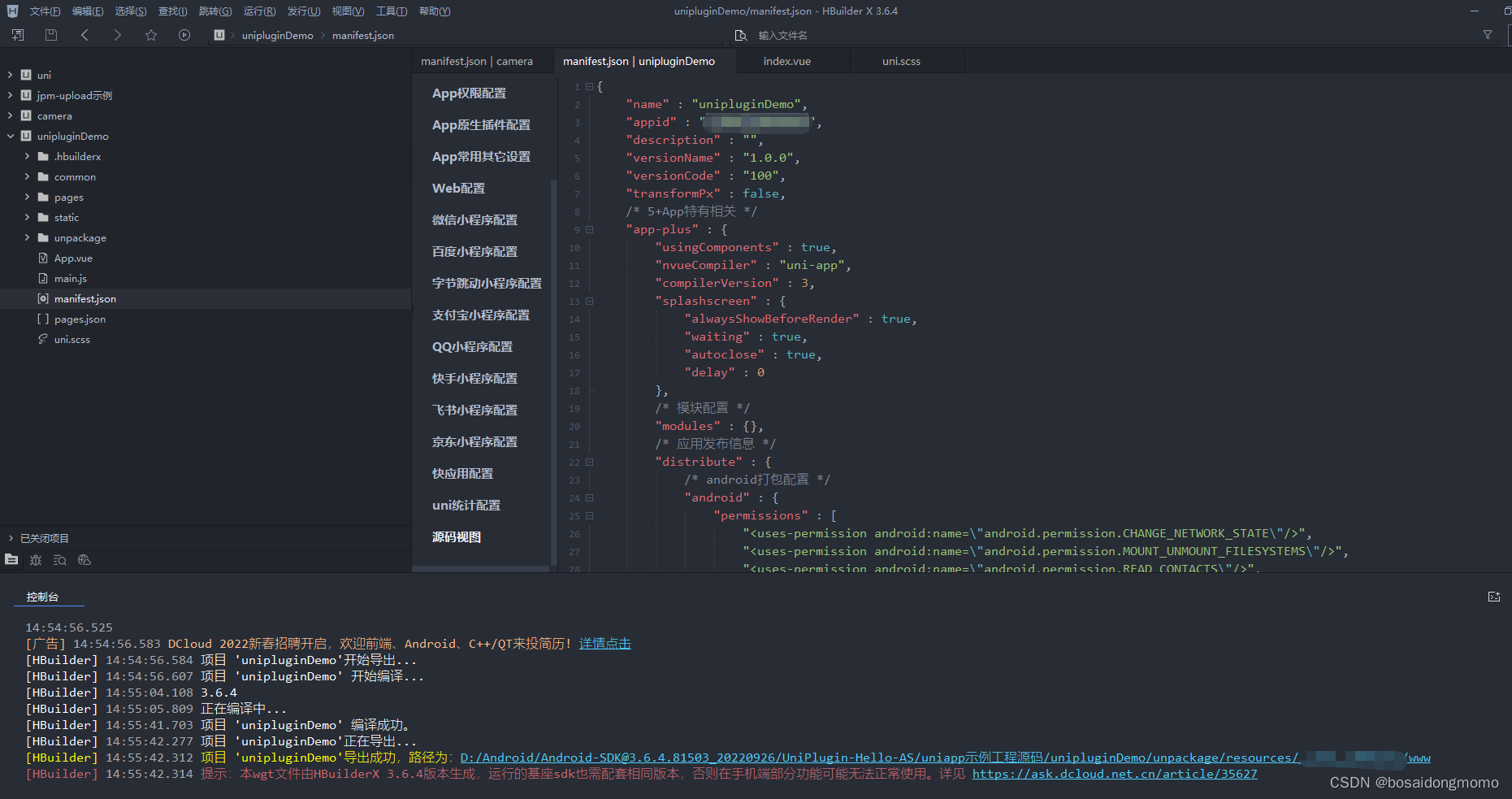Open the 文件(F) menu
This screenshot has height=799, width=1512.
click(45, 11)
